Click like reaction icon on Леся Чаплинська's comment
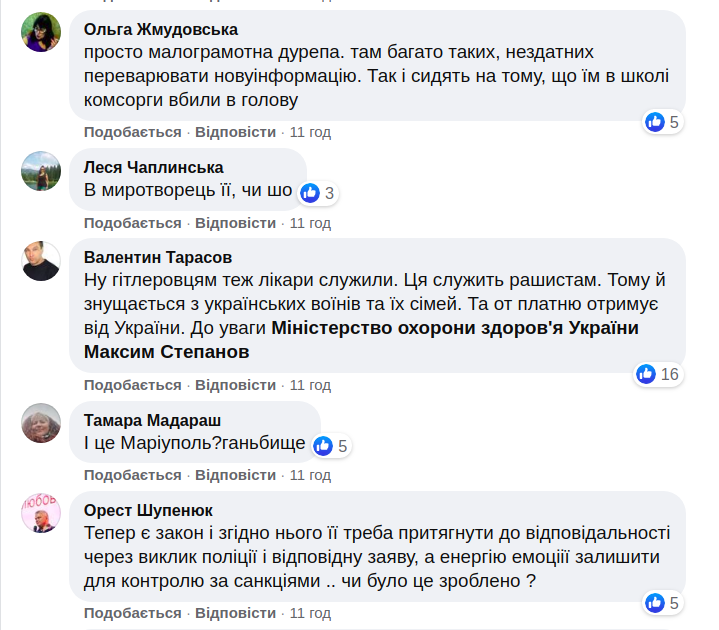 (x=310, y=193)
